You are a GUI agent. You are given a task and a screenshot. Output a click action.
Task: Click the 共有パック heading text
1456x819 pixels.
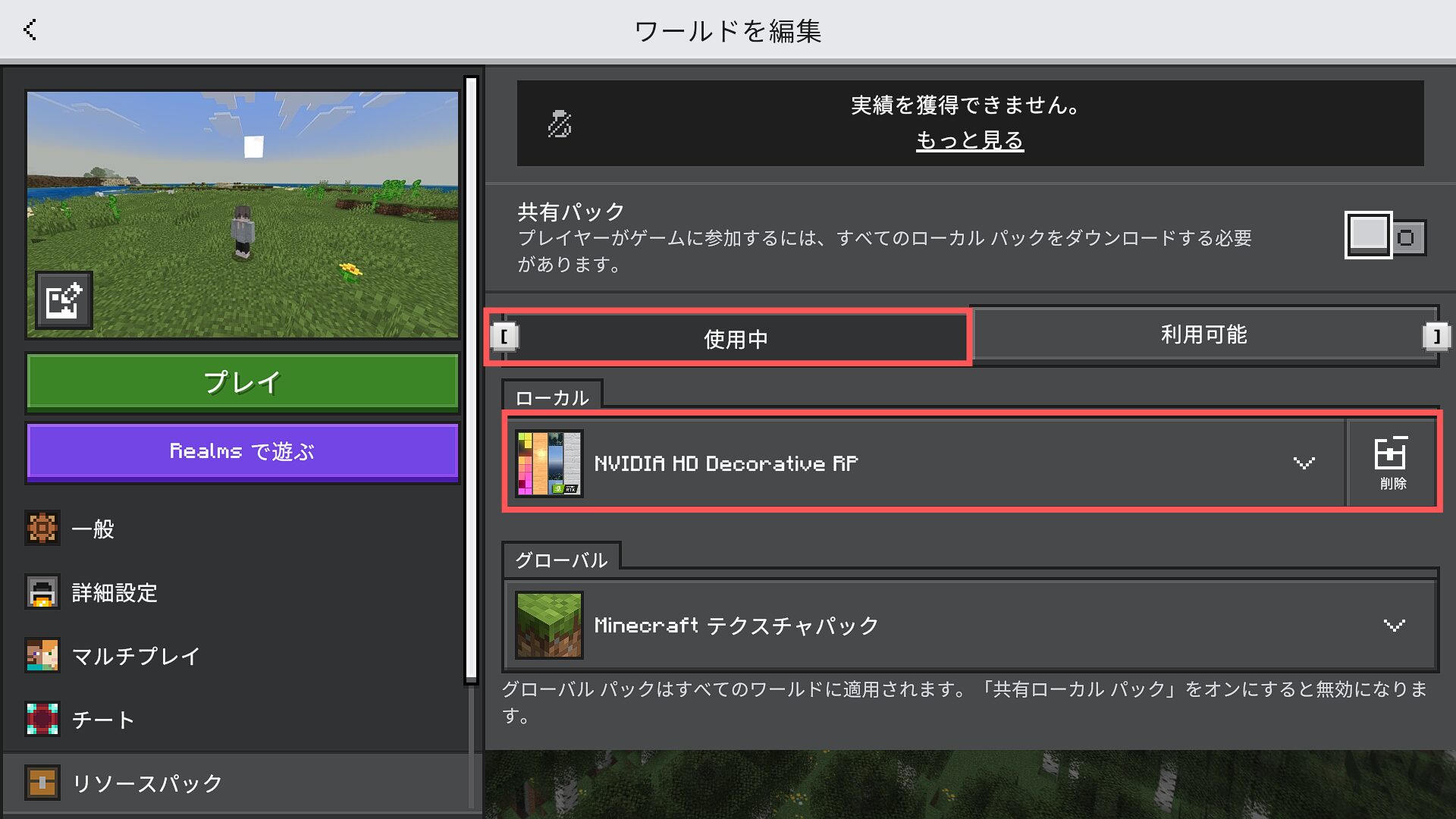(x=570, y=212)
